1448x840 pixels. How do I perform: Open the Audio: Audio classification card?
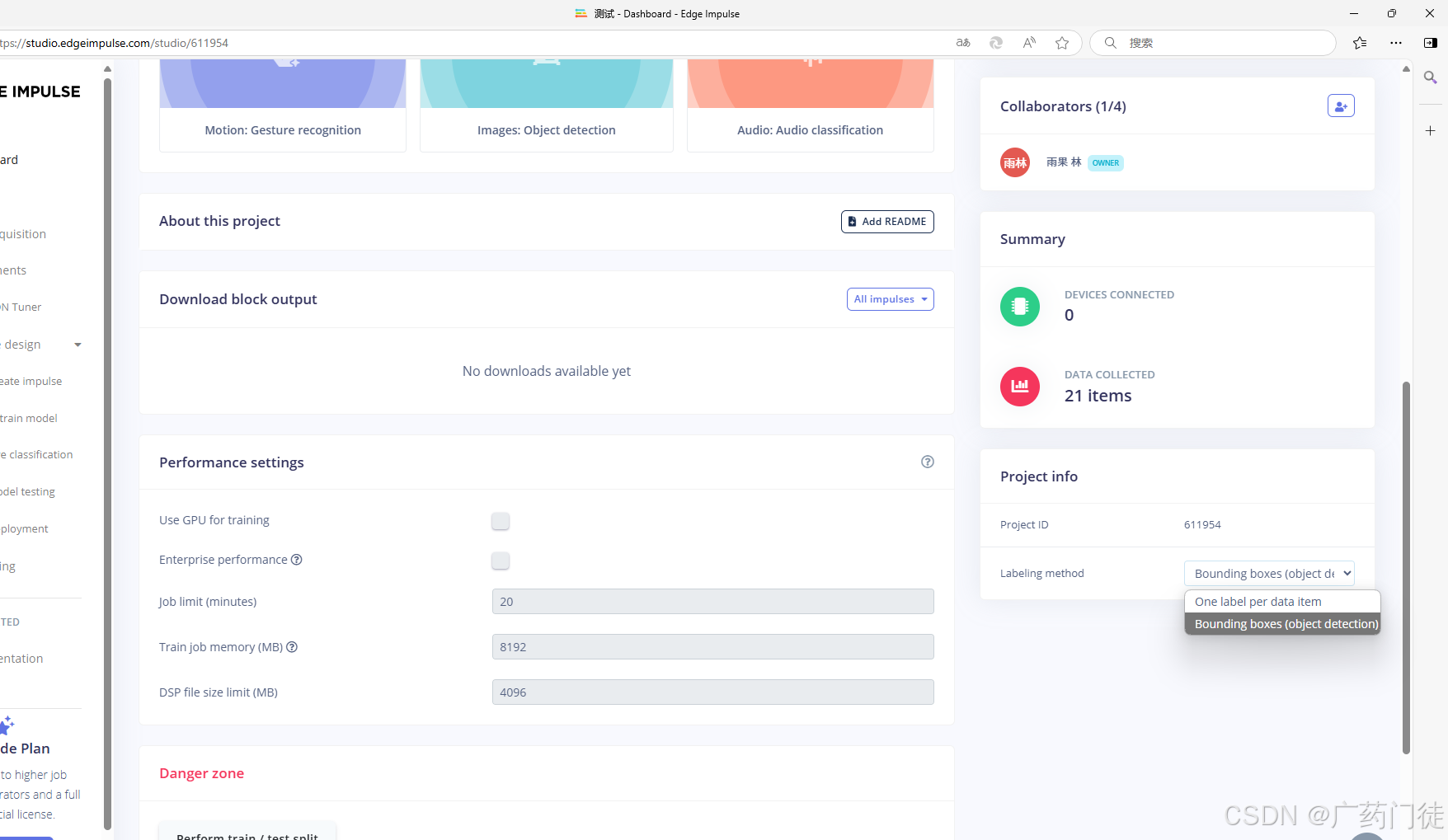(x=811, y=106)
